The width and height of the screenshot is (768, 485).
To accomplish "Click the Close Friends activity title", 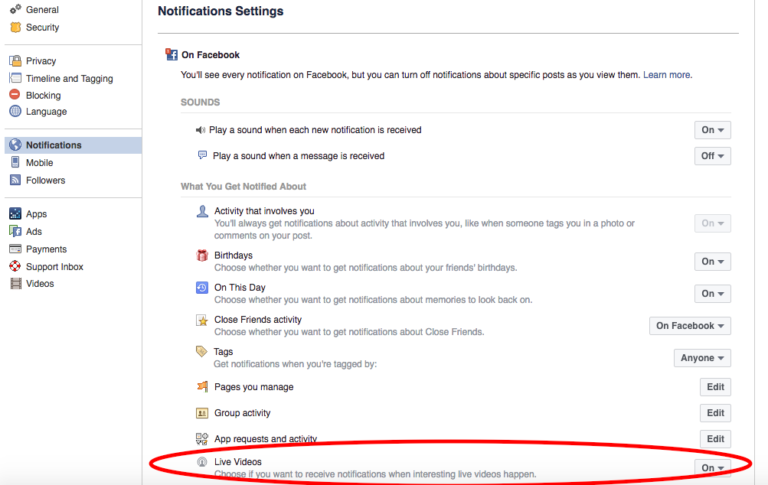I will [x=258, y=319].
